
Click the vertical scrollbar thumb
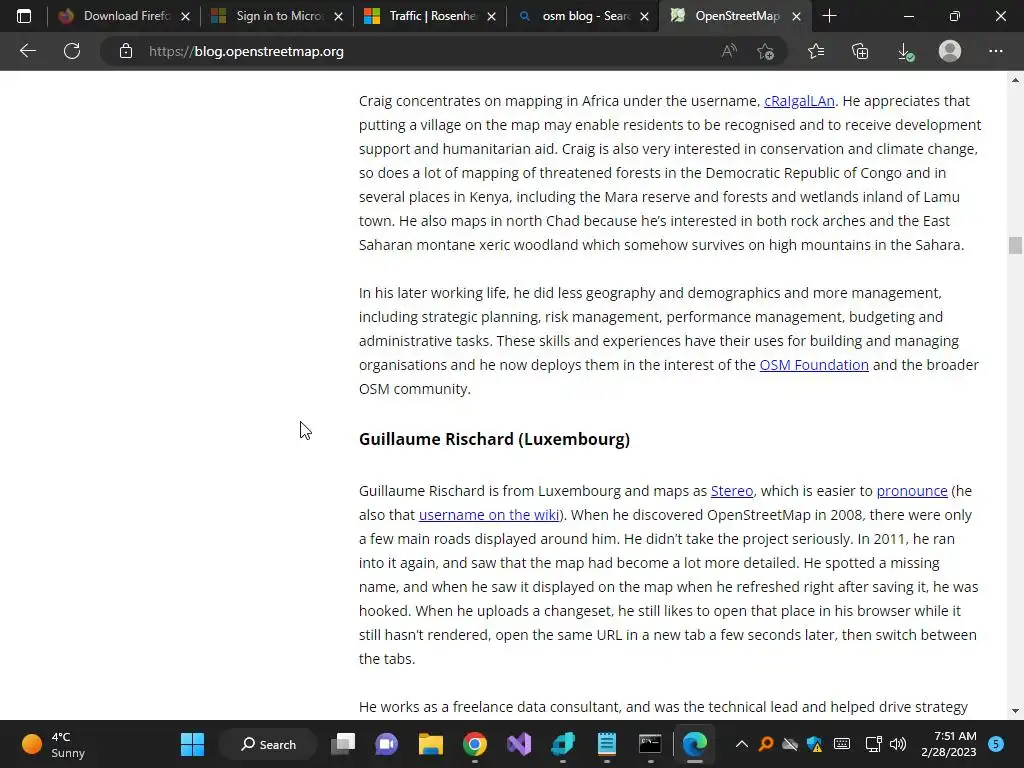tap(1015, 246)
